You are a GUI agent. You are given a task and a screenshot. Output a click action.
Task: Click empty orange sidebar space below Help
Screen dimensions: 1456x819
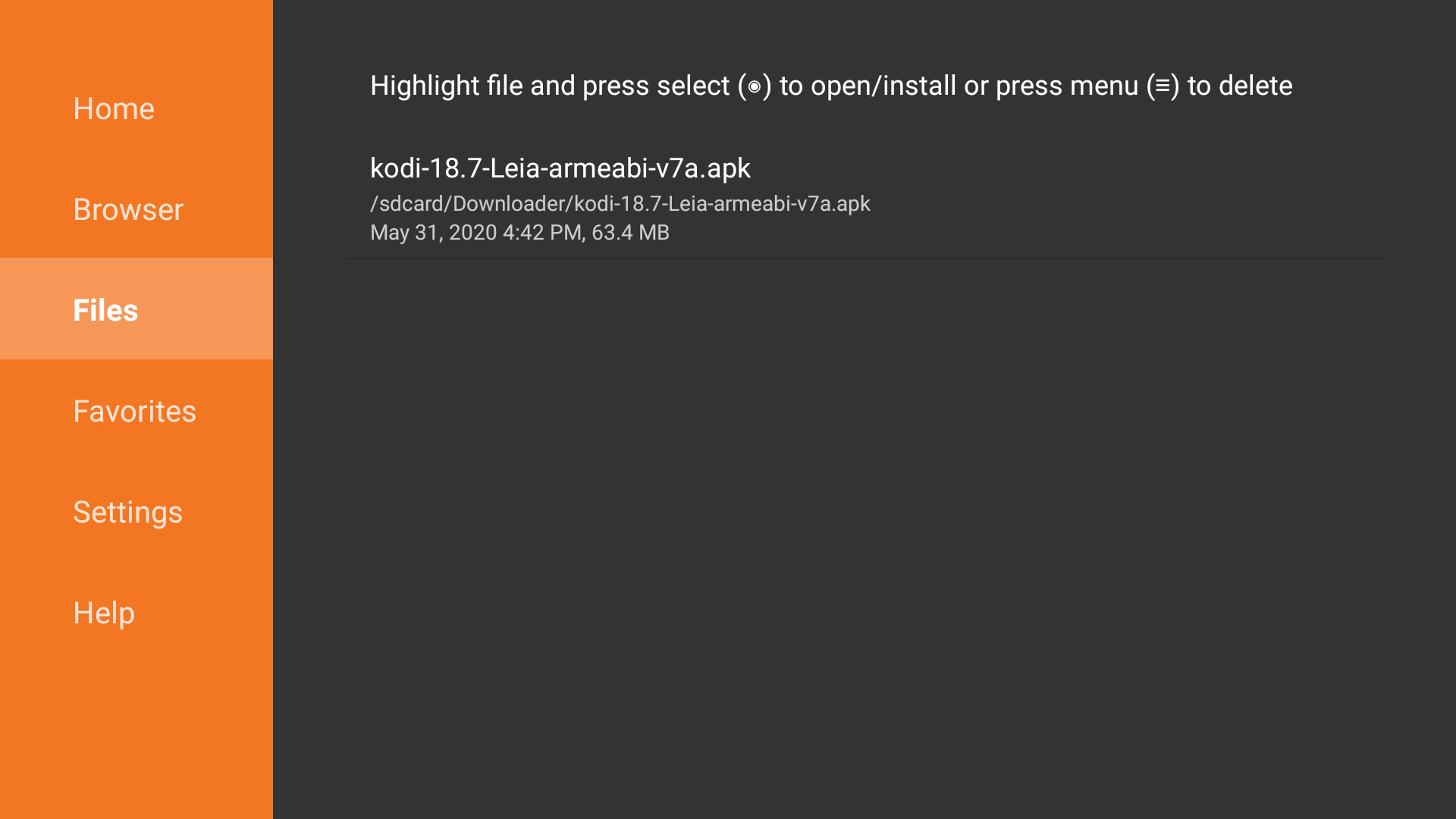pos(136,728)
